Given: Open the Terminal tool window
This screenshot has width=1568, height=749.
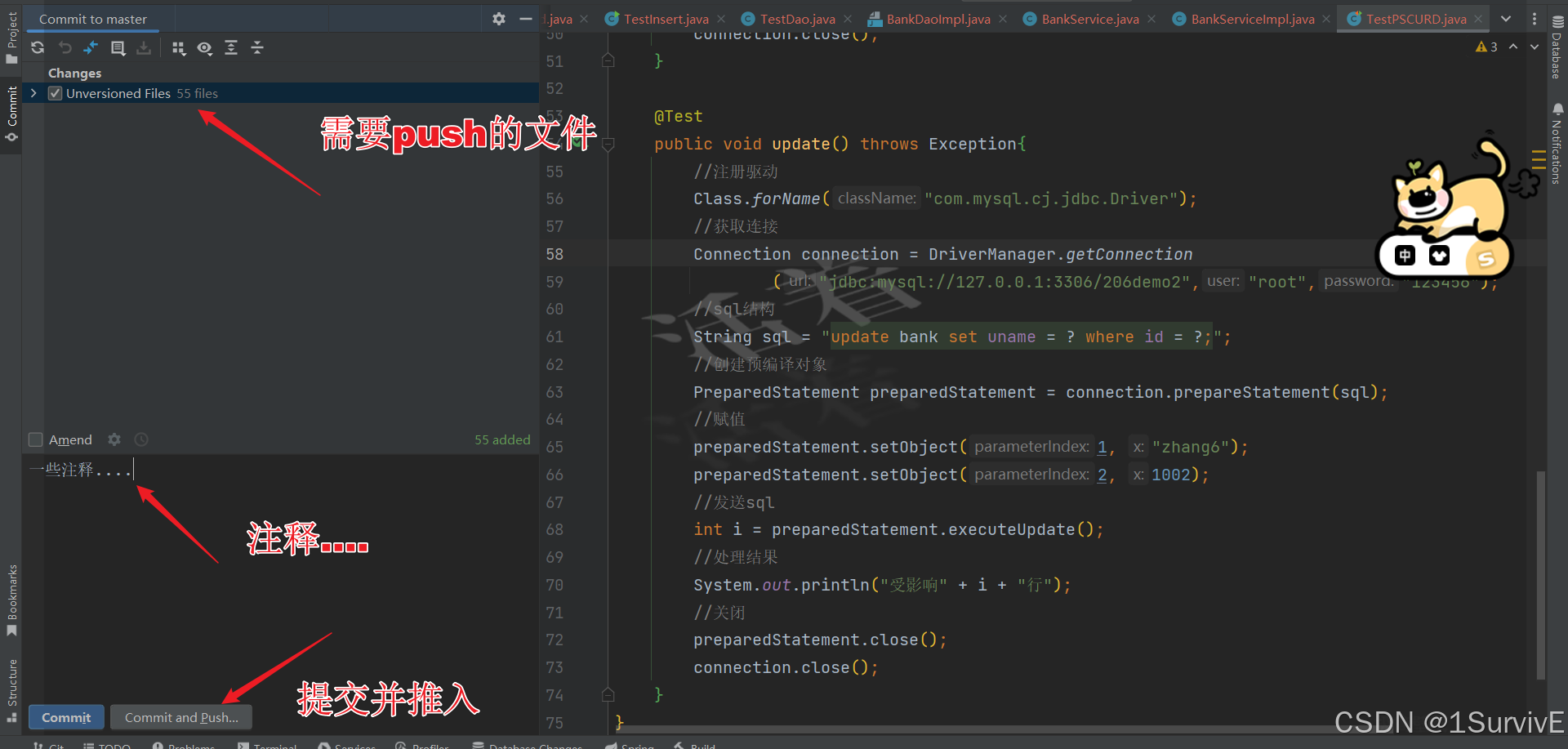Looking at the screenshot, I should point(267,745).
